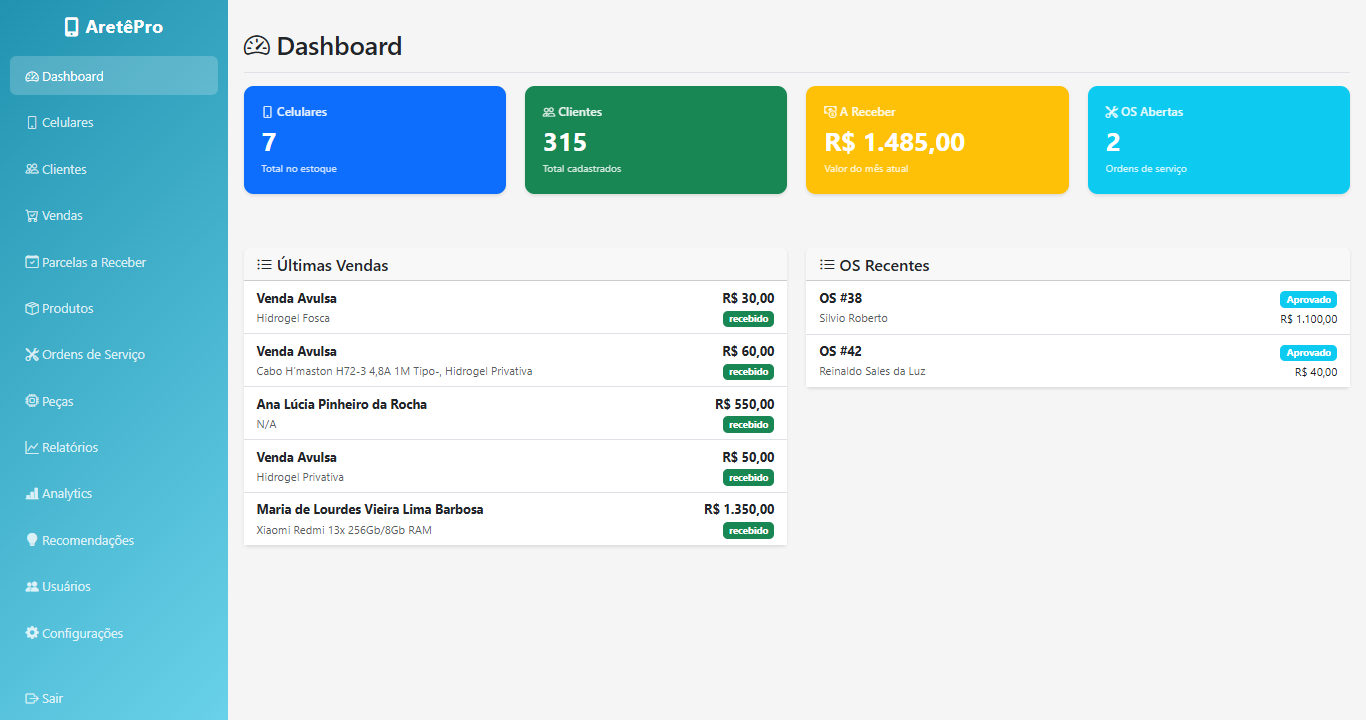Viewport: 1366px width, 720px height.
Task: Open Analytics via the bar-chart icon
Action: (x=30, y=493)
